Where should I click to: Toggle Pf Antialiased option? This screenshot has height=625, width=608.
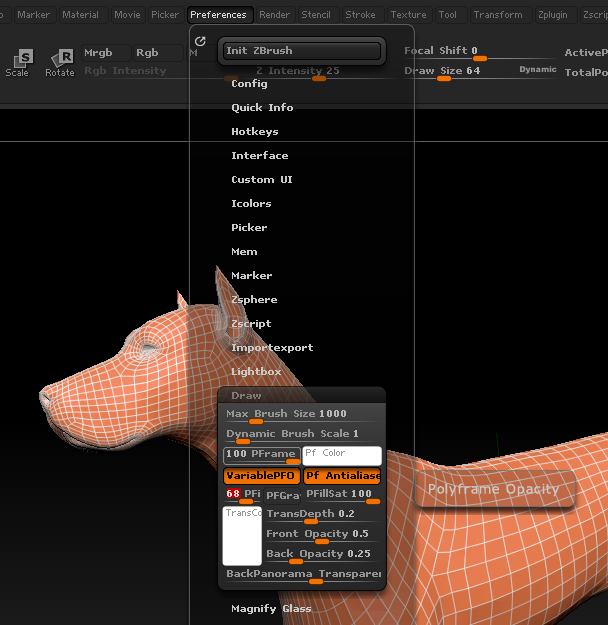(x=343, y=476)
